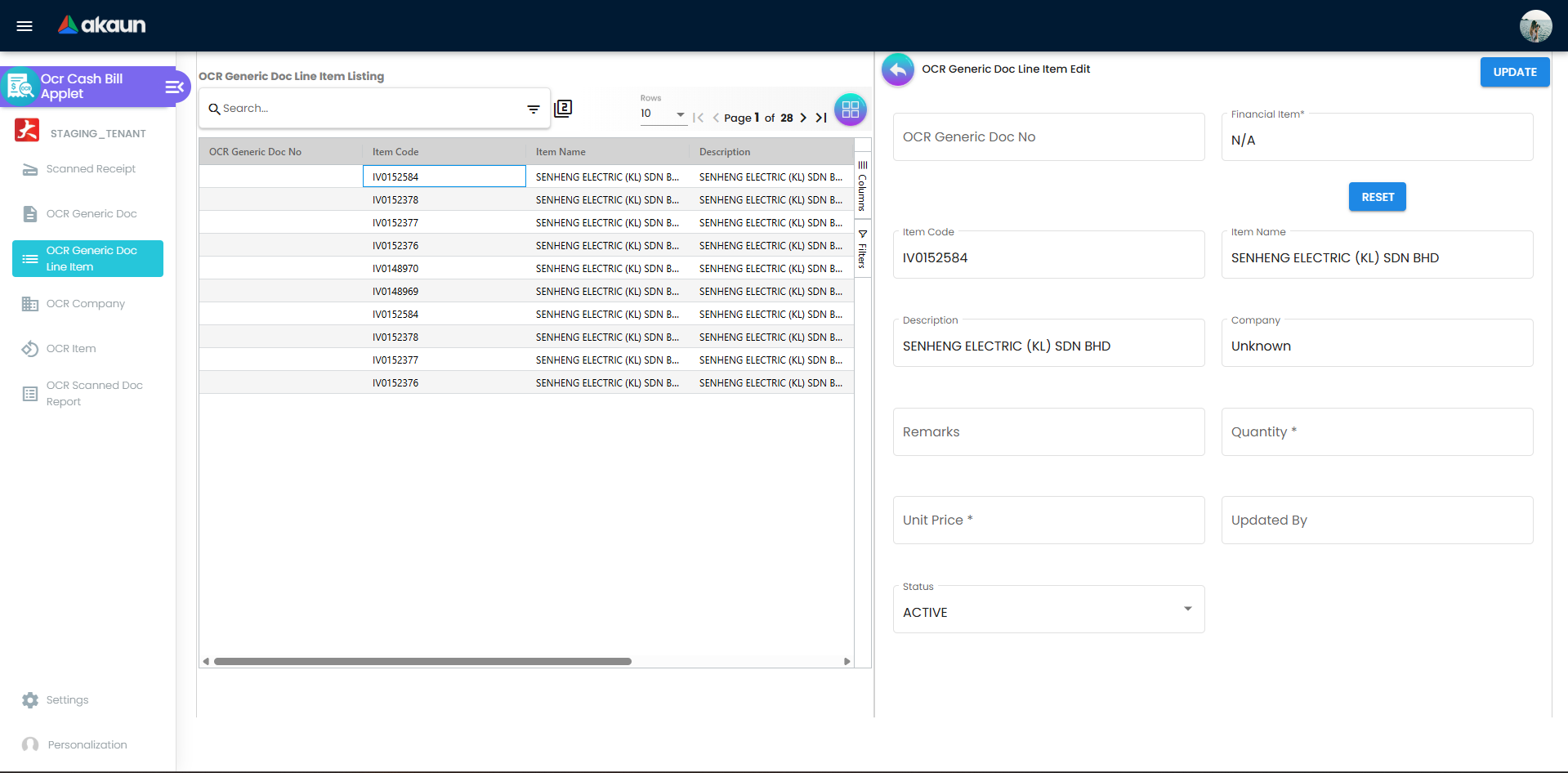Open Scanned Receipt menu

87,169
